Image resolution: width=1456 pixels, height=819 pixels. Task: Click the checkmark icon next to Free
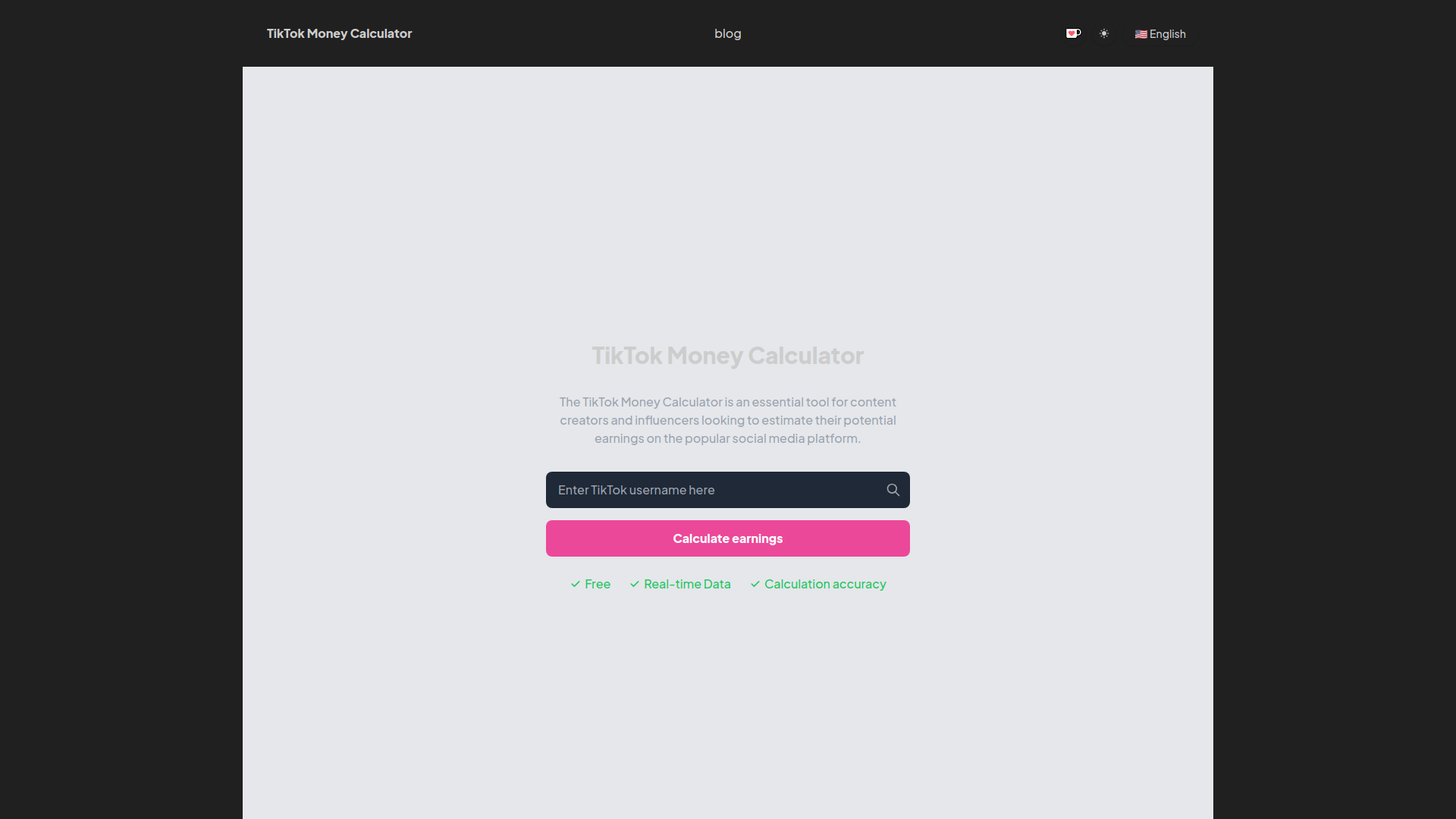tap(575, 584)
